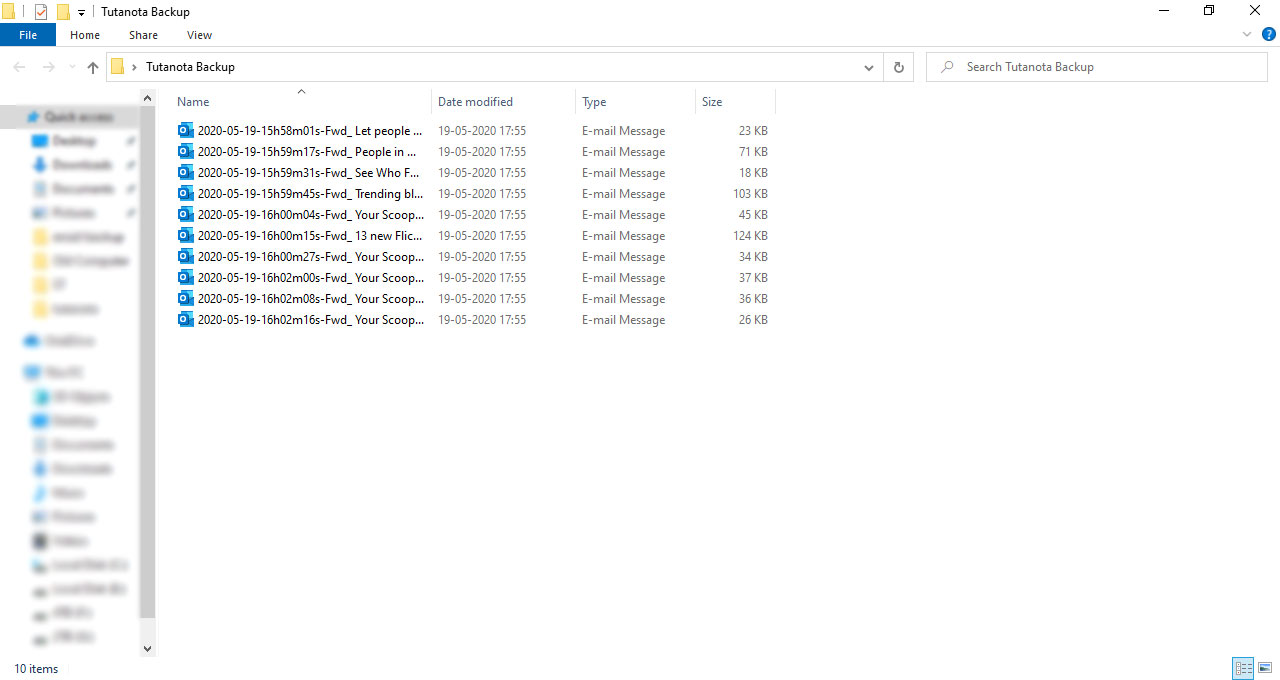Click date 19-05-2020 17:55 of 71 KB file
This screenshot has height=680, width=1280.
tap(482, 152)
